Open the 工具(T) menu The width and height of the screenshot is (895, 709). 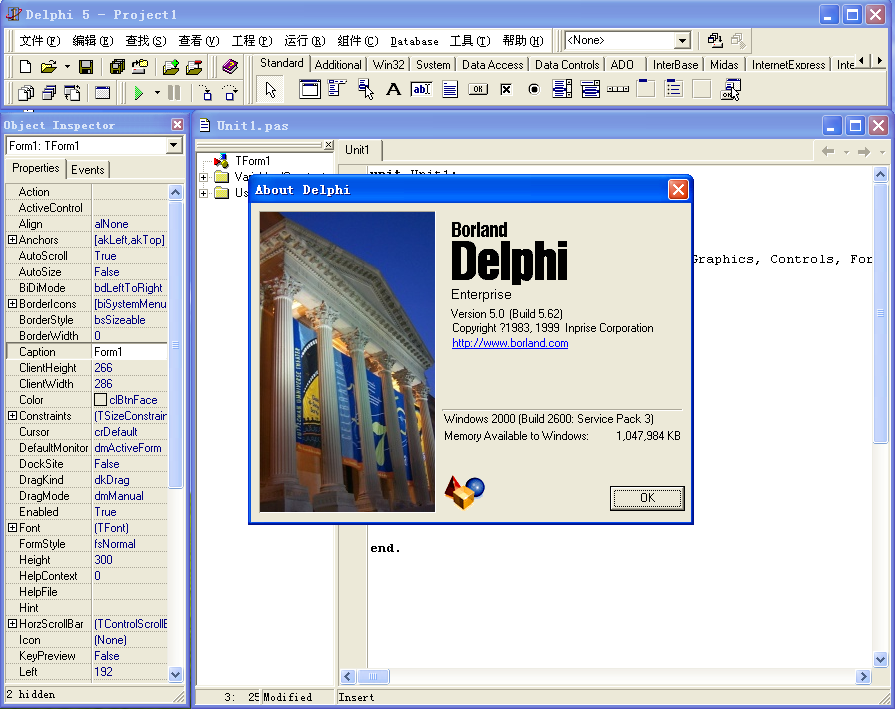point(470,41)
